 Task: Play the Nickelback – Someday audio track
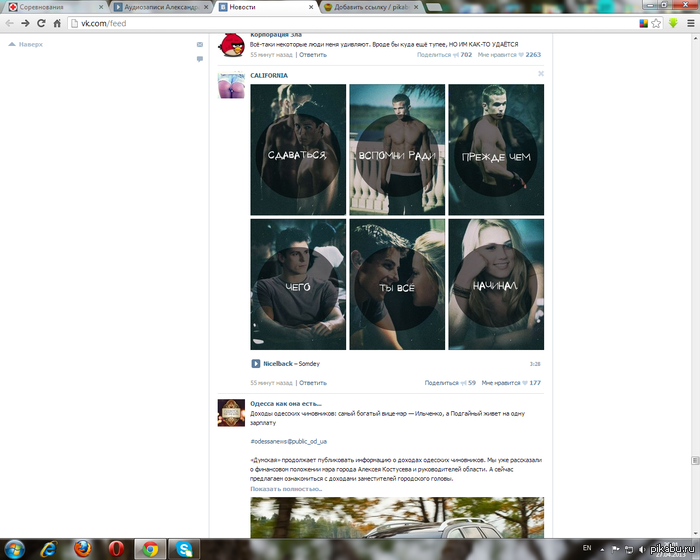click(256, 364)
